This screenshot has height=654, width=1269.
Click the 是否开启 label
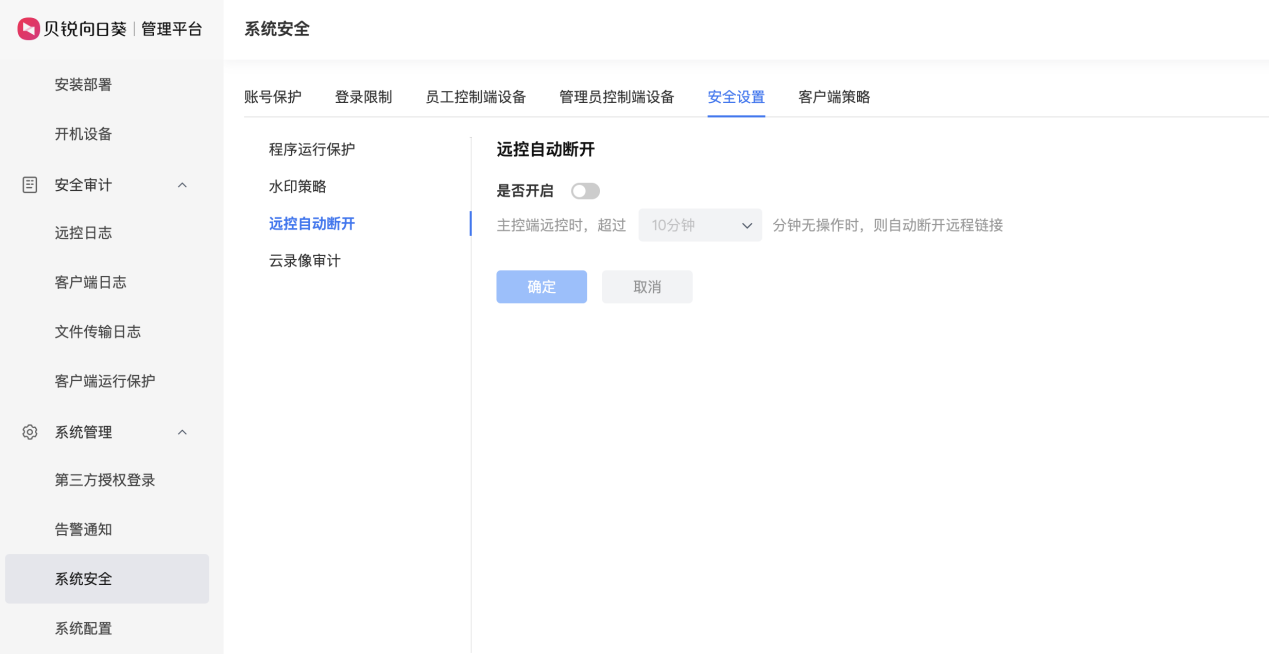525,191
